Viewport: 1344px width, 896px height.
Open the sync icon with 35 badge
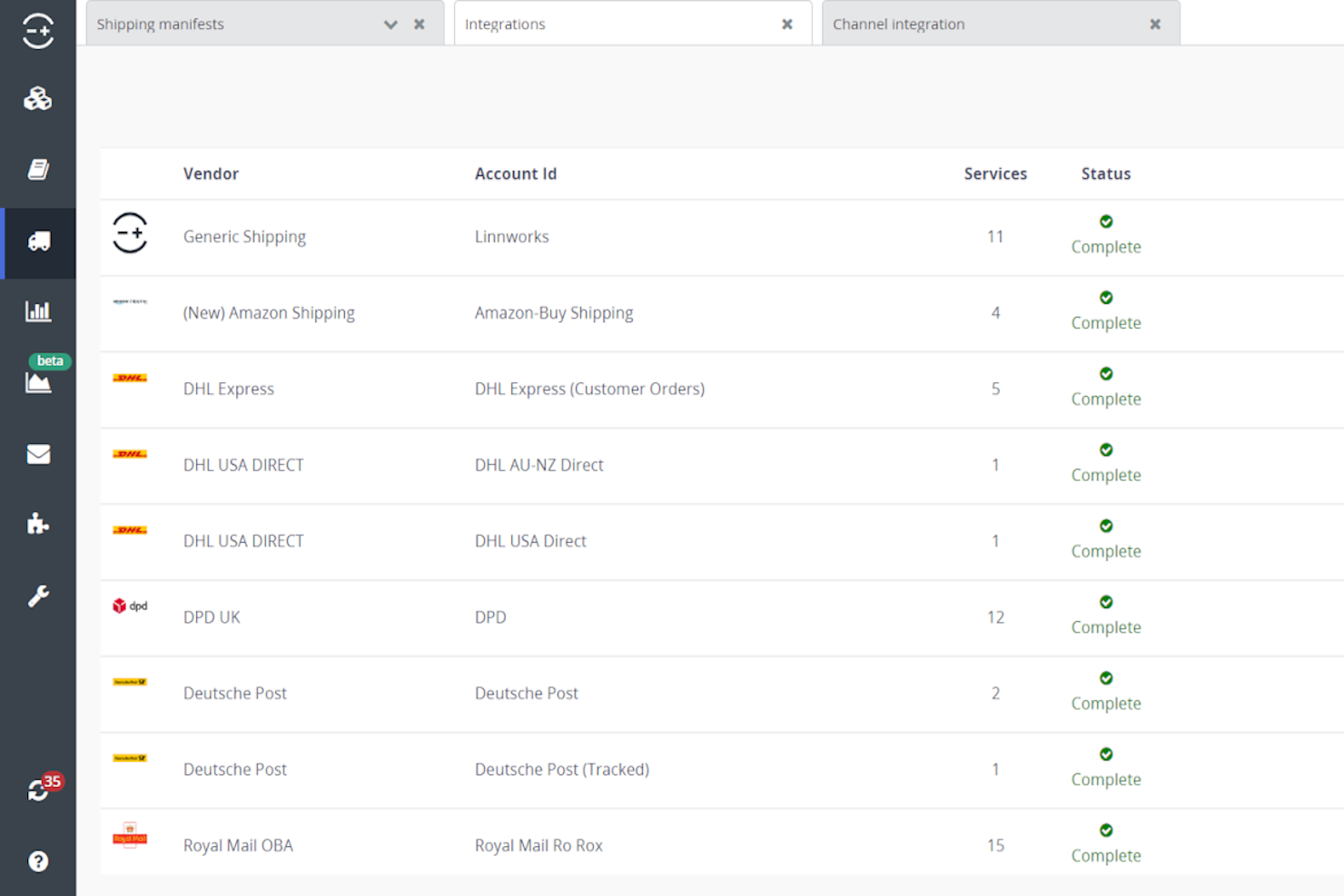tap(38, 791)
